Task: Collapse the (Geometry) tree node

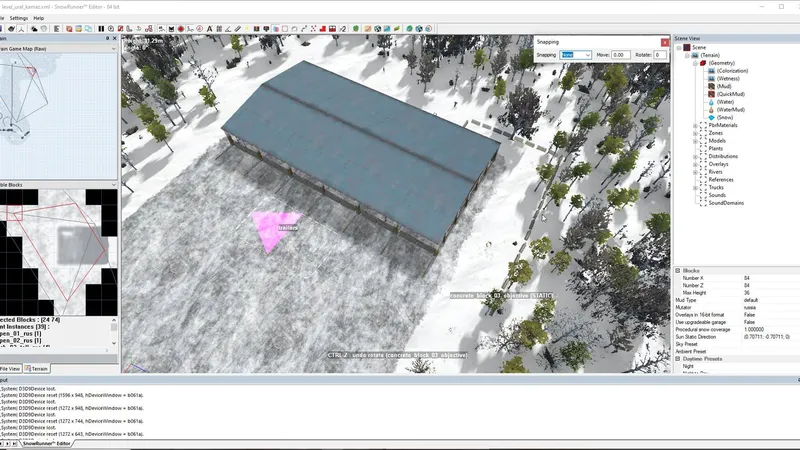Action: pyautogui.click(x=695, y=63)
